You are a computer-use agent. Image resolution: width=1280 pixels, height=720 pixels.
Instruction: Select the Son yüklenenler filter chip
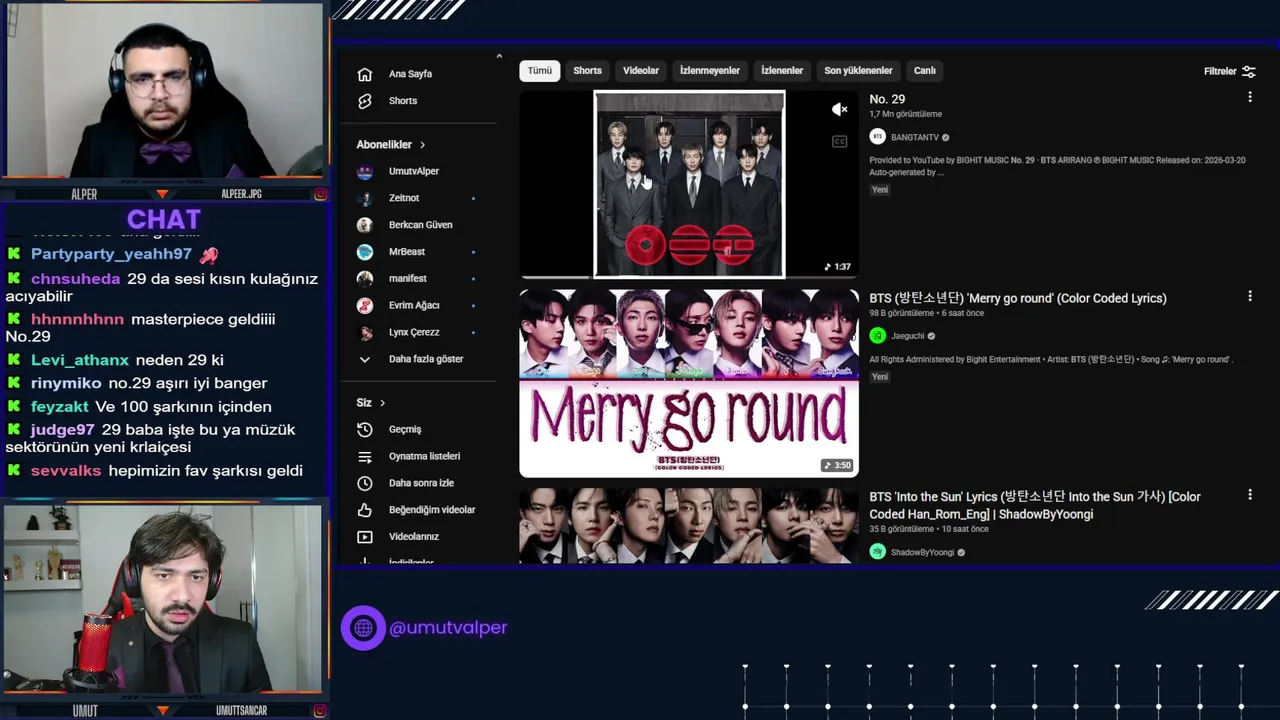(858, 71)
